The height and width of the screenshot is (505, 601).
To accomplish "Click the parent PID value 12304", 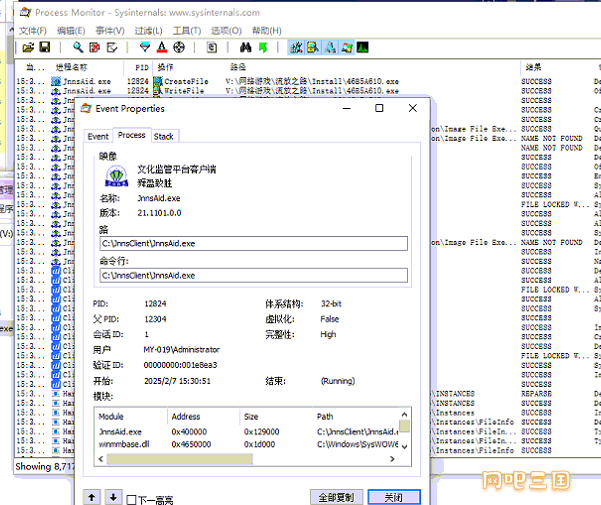I will click(155, 319).
